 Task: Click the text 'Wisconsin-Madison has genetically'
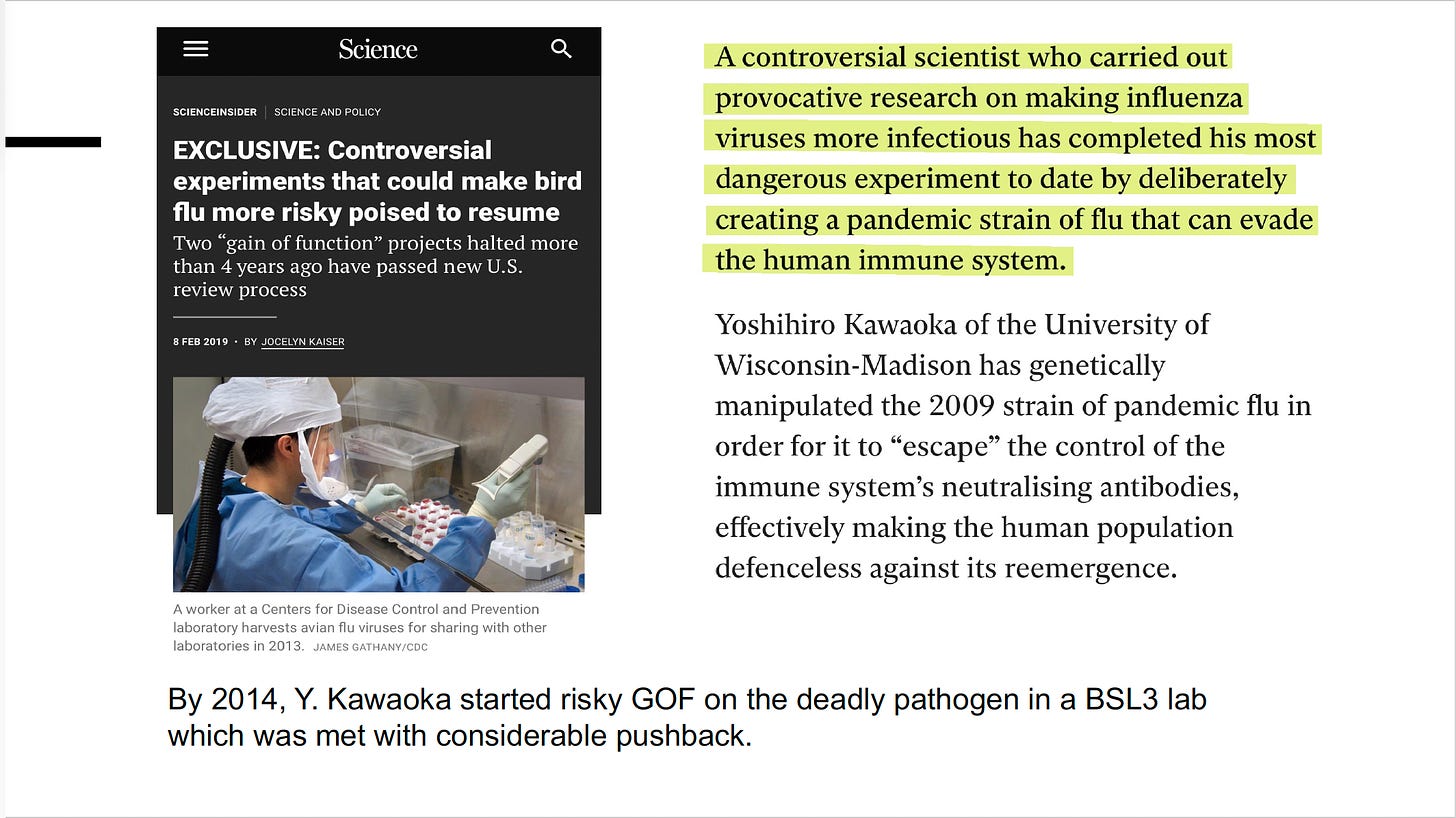pos(940,365)
